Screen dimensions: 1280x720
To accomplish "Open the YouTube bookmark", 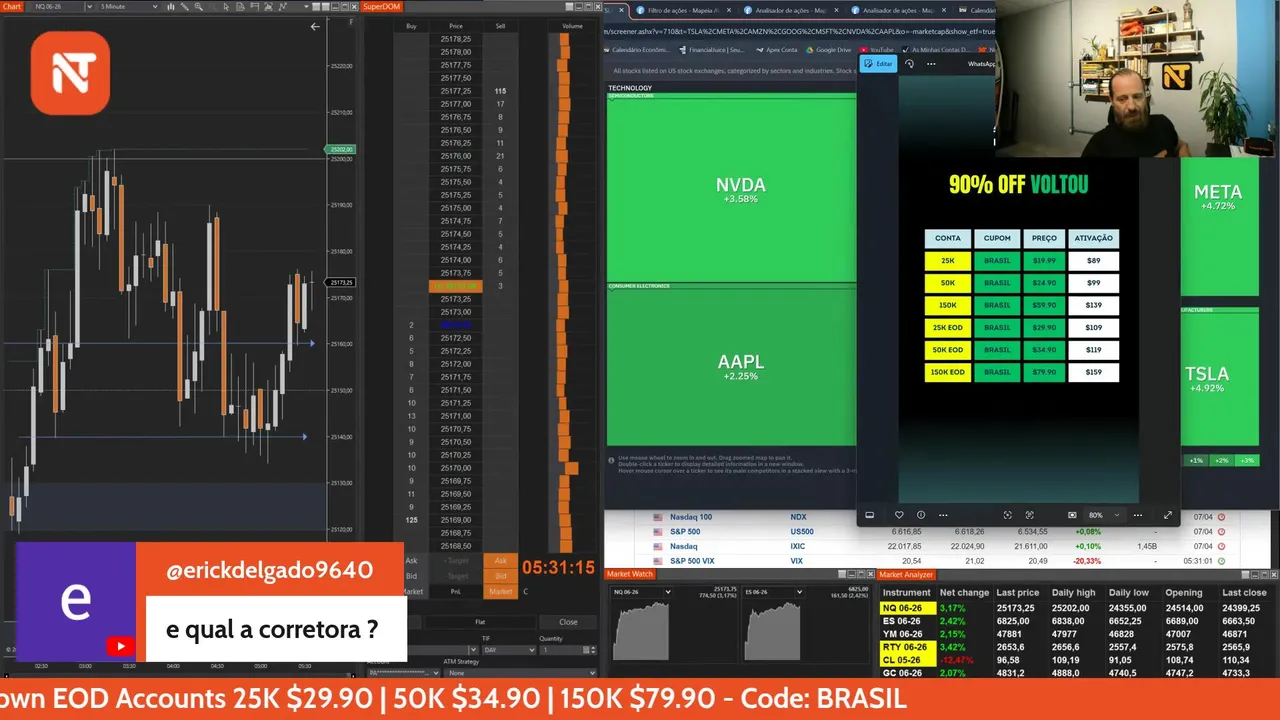I will coord(875,50).
